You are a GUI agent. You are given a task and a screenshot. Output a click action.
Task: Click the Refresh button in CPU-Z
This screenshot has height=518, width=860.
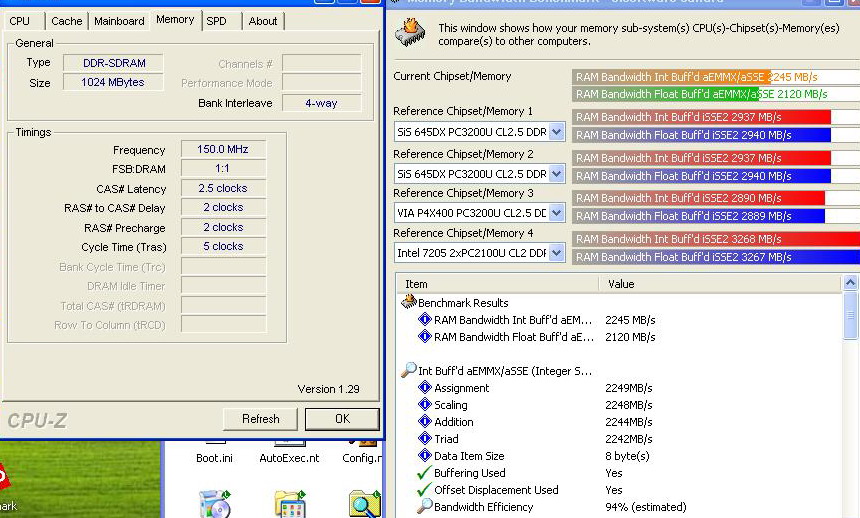point(261,419)
